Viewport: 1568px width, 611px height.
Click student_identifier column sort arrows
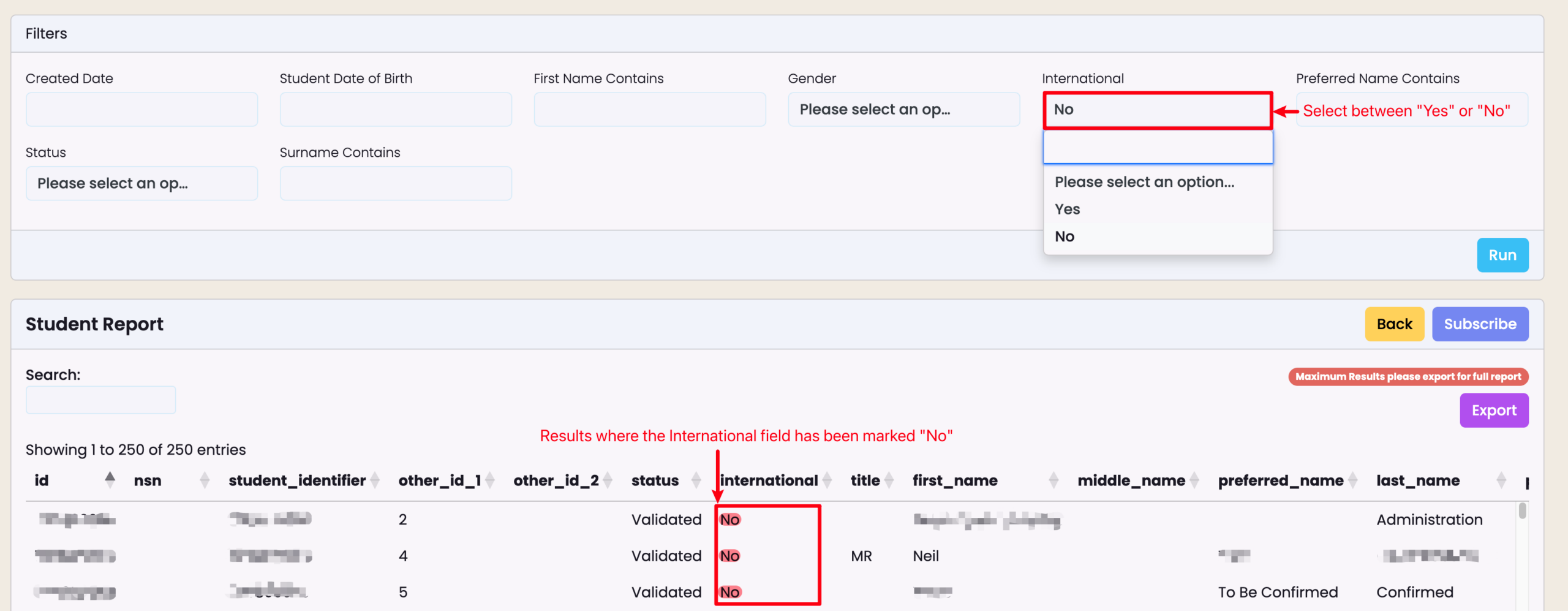pyautogui.click(x=375, y=480)
